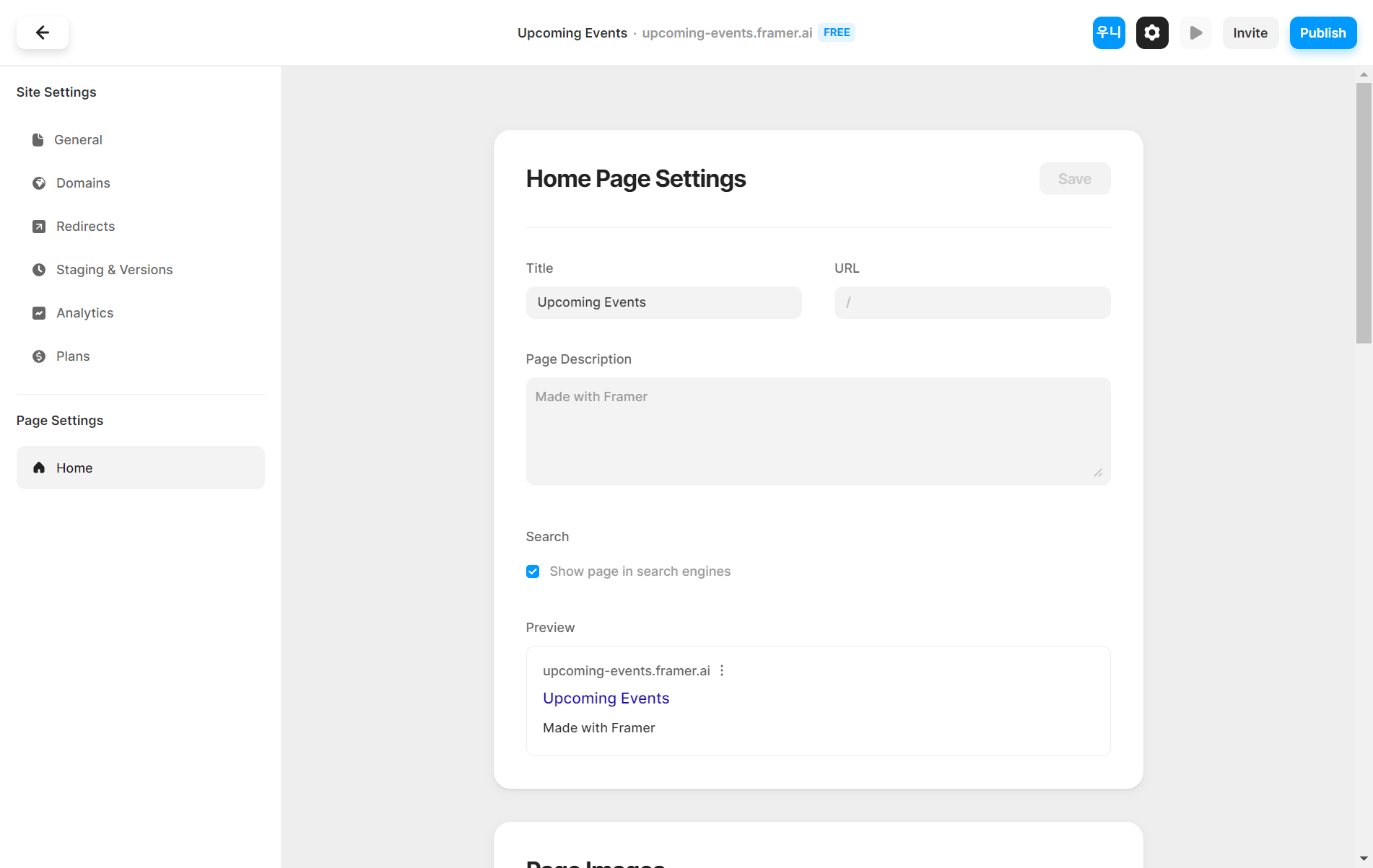Open Staging & Versions settings
The width and height of the screenshot is (1373, 868).
click(x=141, y=270)
